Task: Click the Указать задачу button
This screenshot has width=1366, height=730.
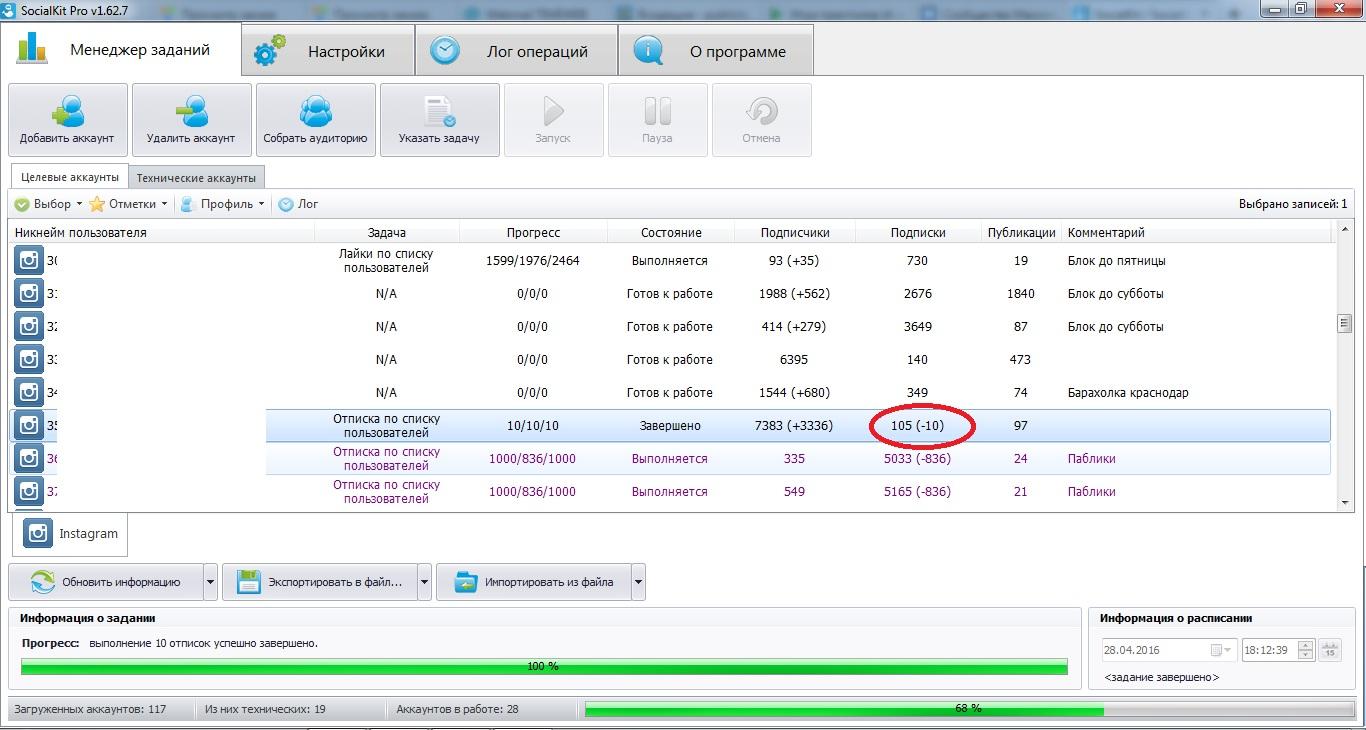Action: coord(440,120)
